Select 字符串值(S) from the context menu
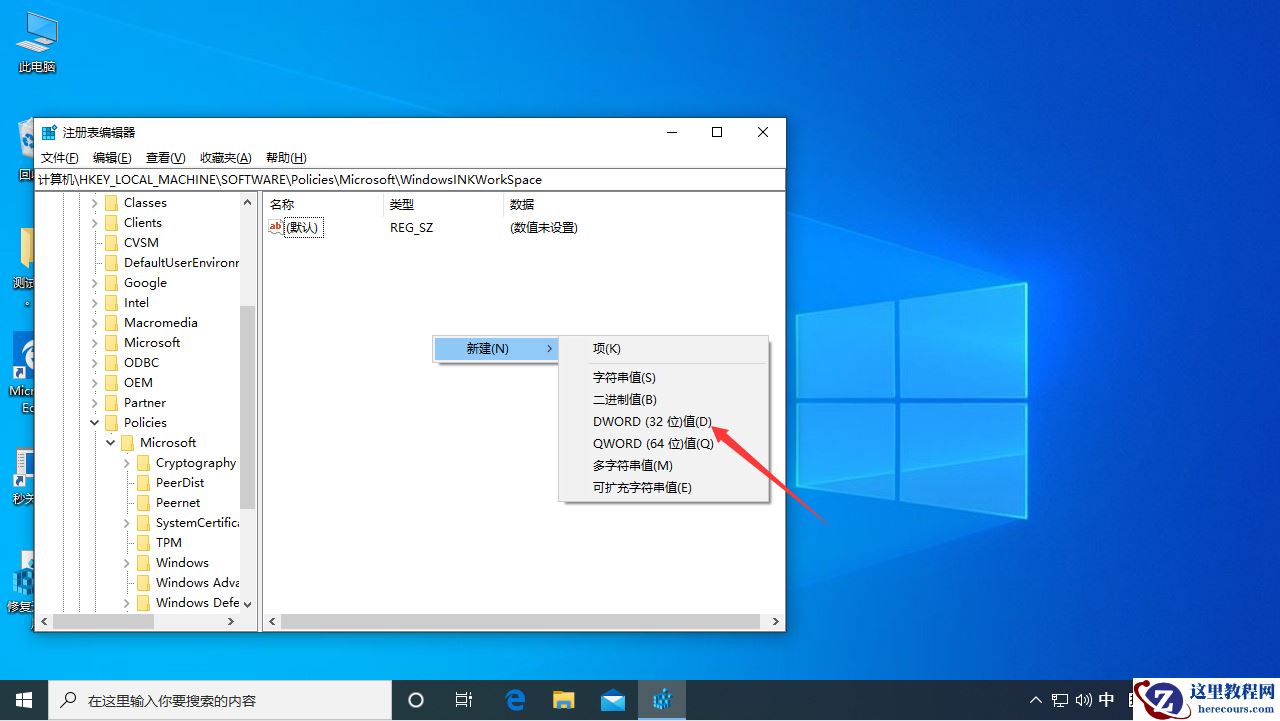Image resolution: width=1280 pixels, height=721 pixels. pyautogui.click(x=624, y=377)
